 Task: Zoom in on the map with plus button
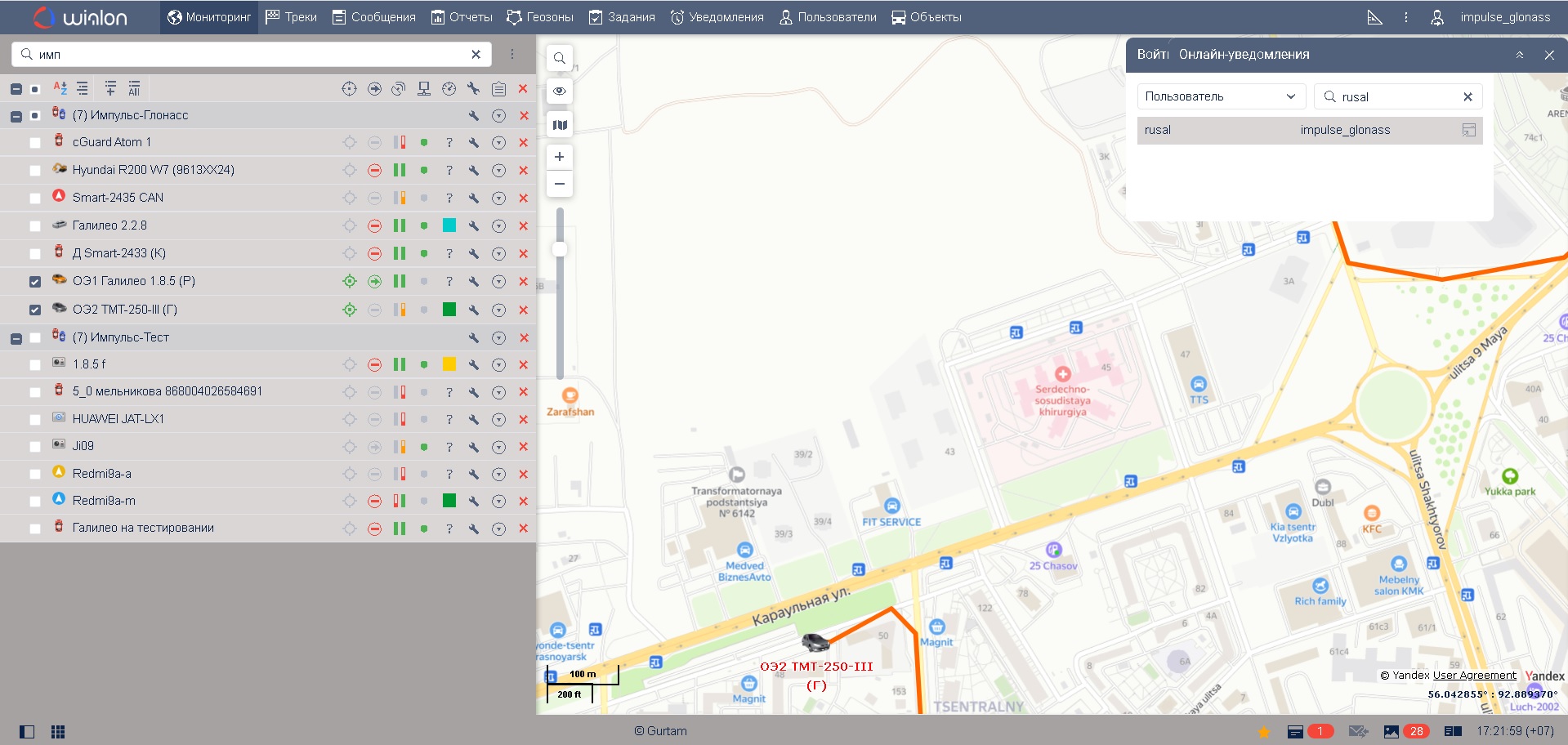point(559,156)
